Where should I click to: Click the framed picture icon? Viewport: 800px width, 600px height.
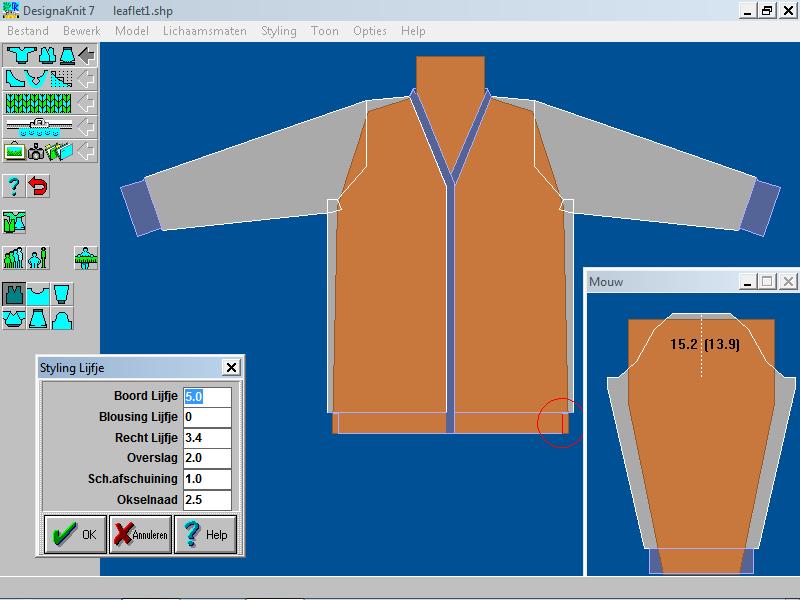point(14,152)
